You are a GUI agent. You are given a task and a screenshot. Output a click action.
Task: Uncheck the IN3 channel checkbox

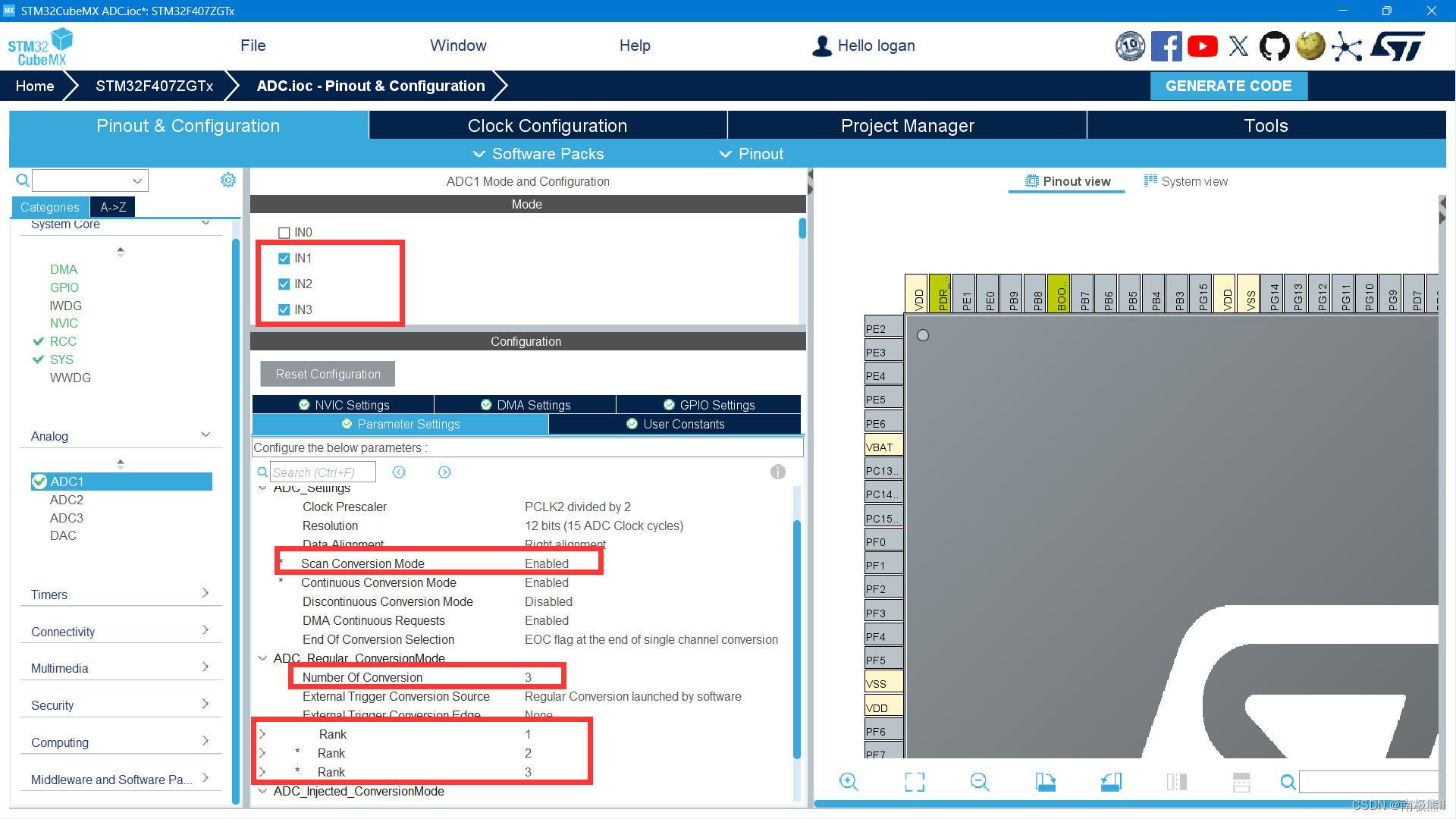point(284,310)
